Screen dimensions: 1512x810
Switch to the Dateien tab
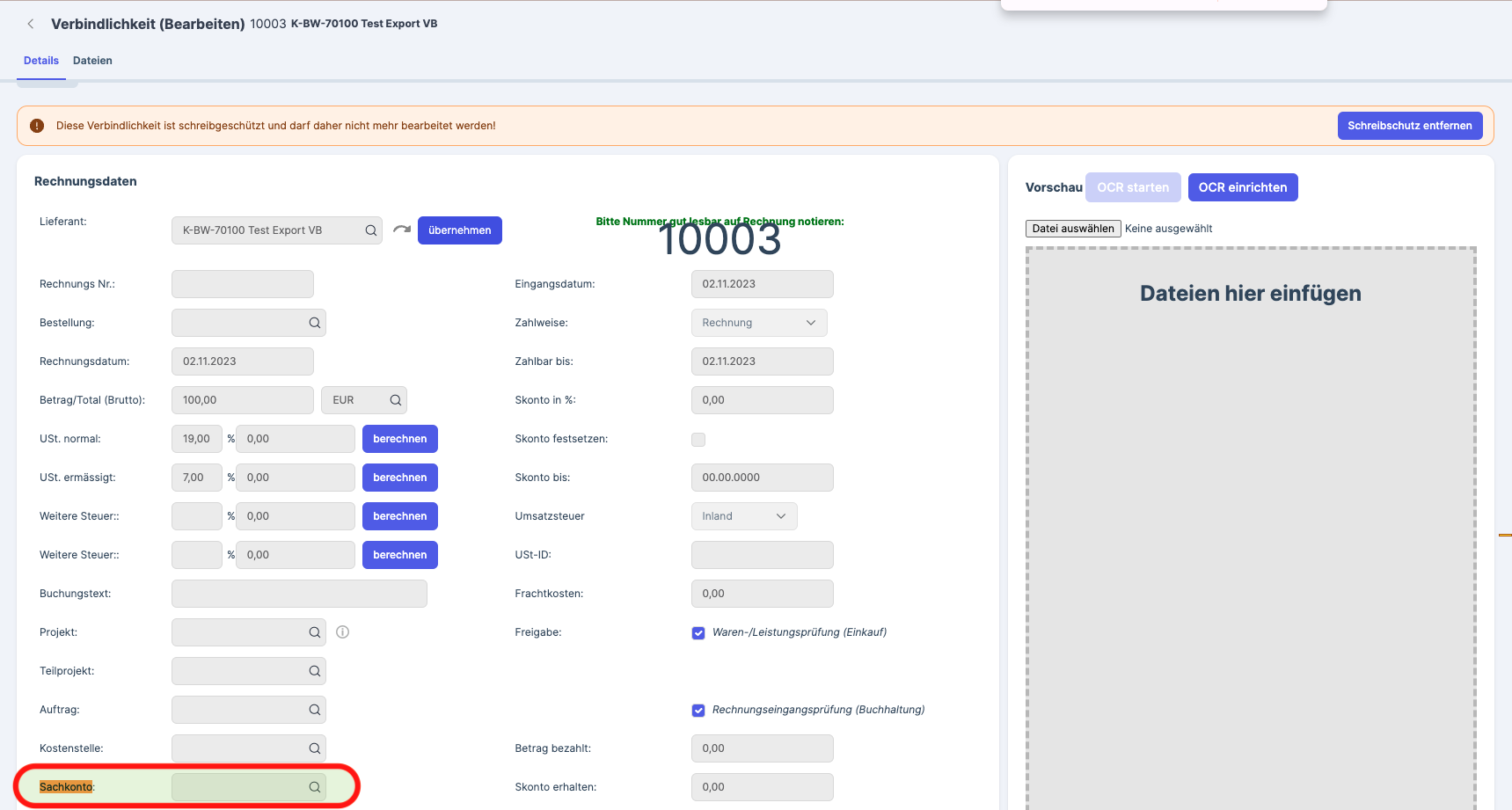coord(92,61)
